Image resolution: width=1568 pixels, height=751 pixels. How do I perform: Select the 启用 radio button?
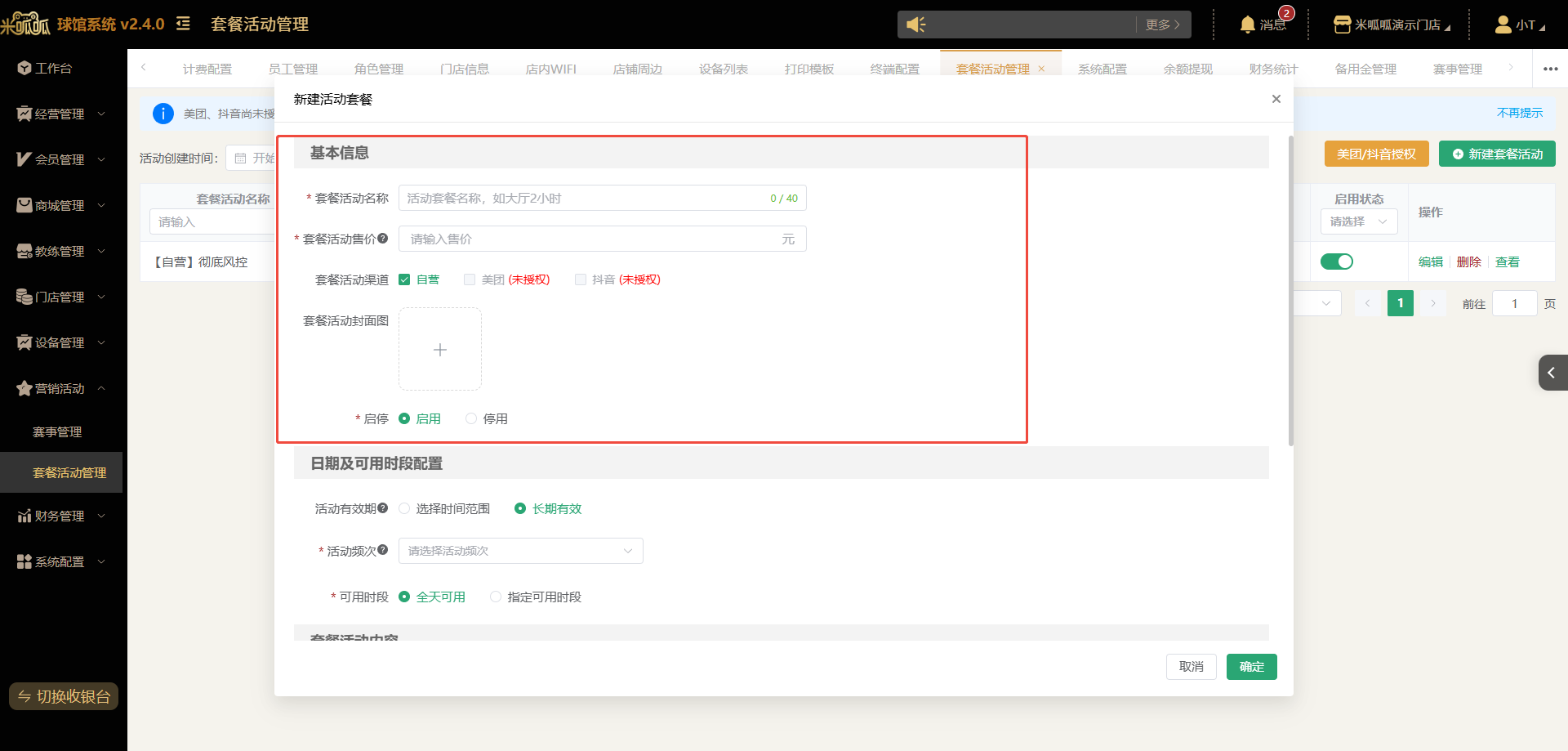click(x=404, y=418)
